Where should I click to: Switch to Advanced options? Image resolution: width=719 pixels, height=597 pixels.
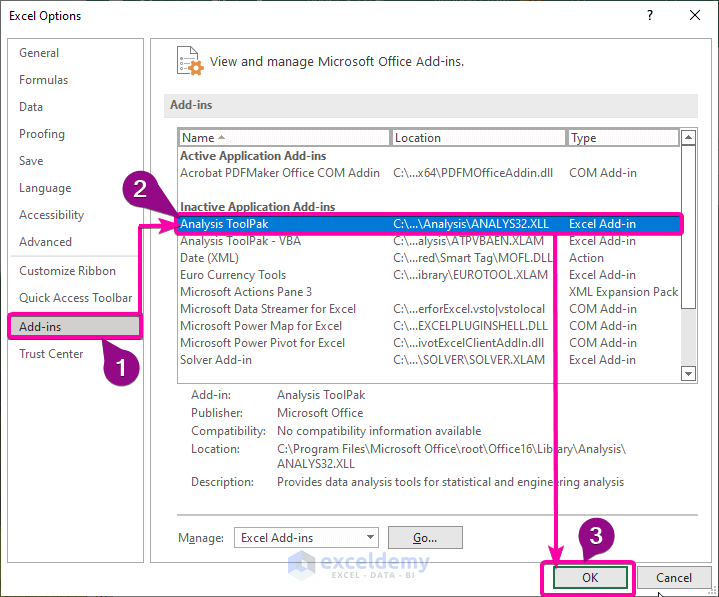45,242
